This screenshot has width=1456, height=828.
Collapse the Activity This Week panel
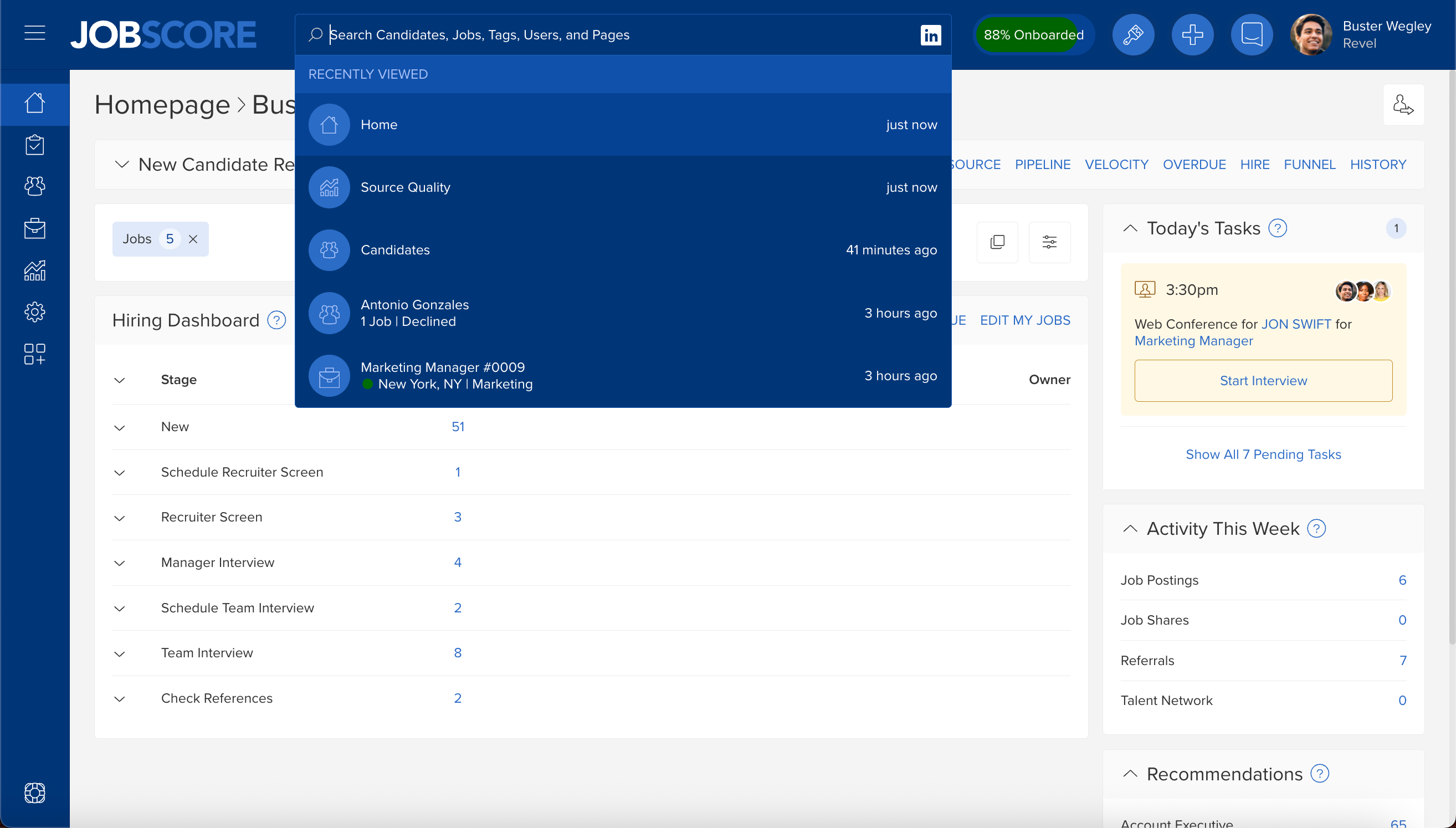click(x=1130, y=528)
